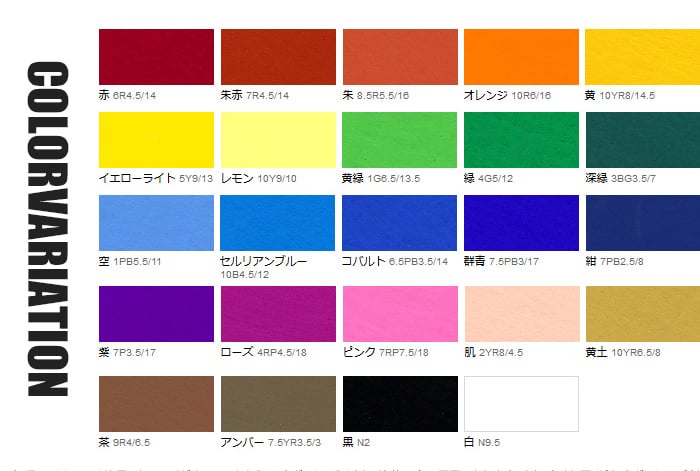Choose the ピンク 7RP7.5/18 pink swatch

400,314
